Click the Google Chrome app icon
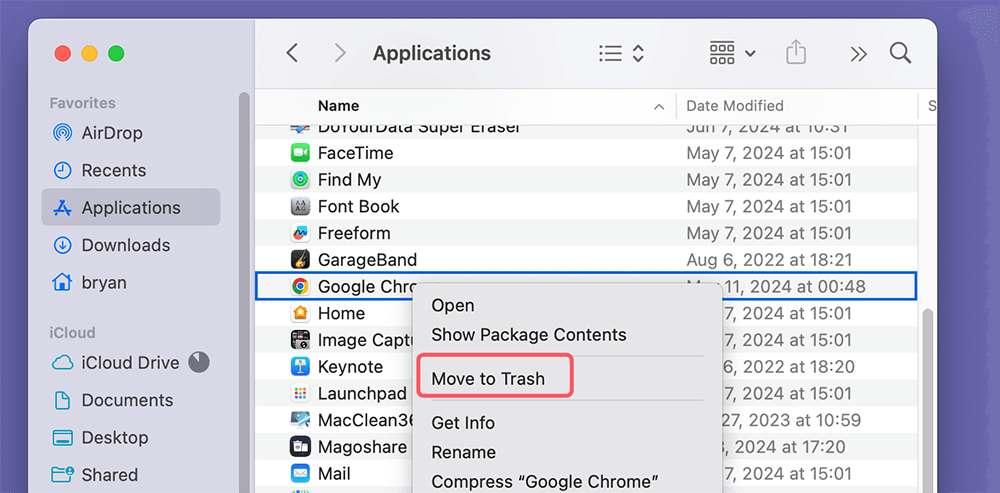The height and width of the screenshot is (493, 1000). [x=300, y=286]
